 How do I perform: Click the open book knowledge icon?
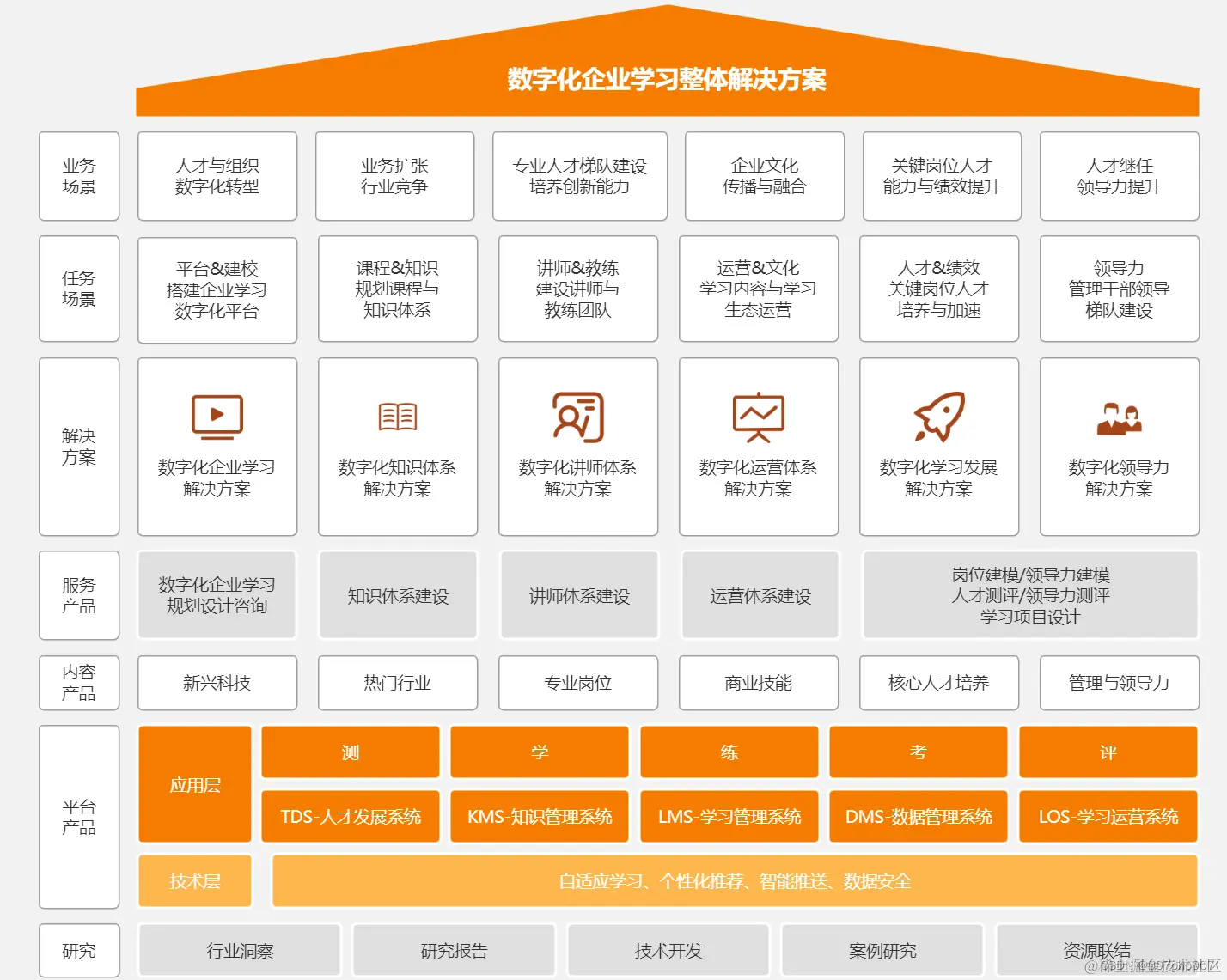click(398, 417)
